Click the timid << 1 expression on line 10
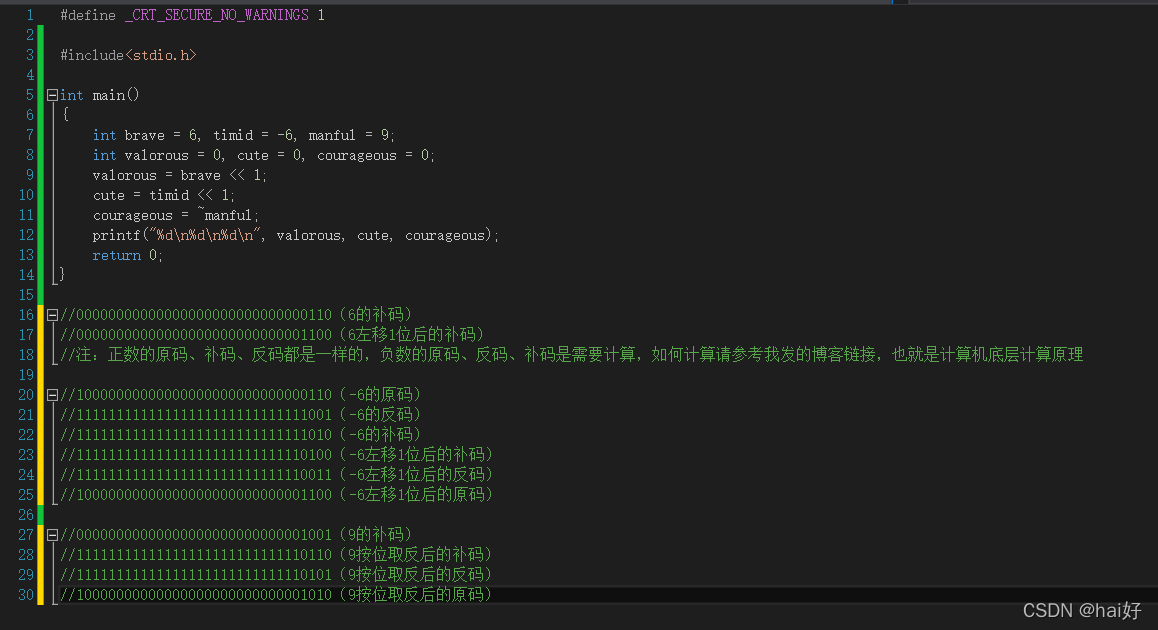 tap(190, 195)
